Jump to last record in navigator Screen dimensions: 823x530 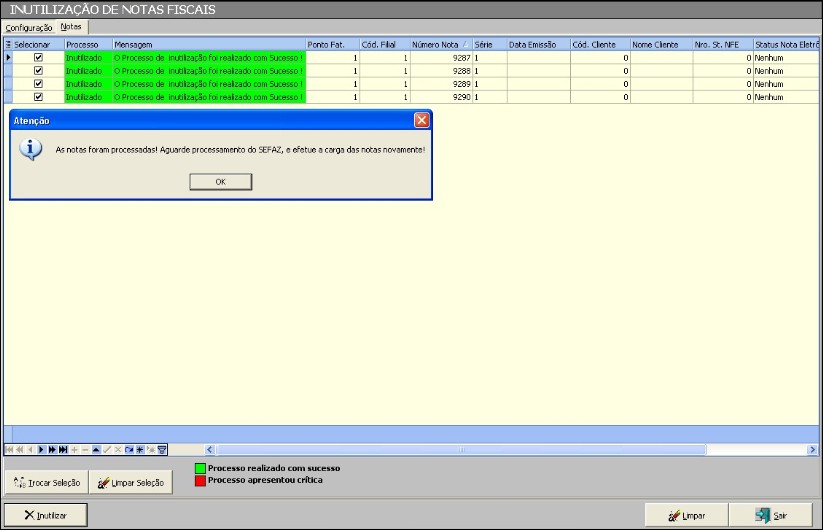pyautogui.click(x=63, y=450)
